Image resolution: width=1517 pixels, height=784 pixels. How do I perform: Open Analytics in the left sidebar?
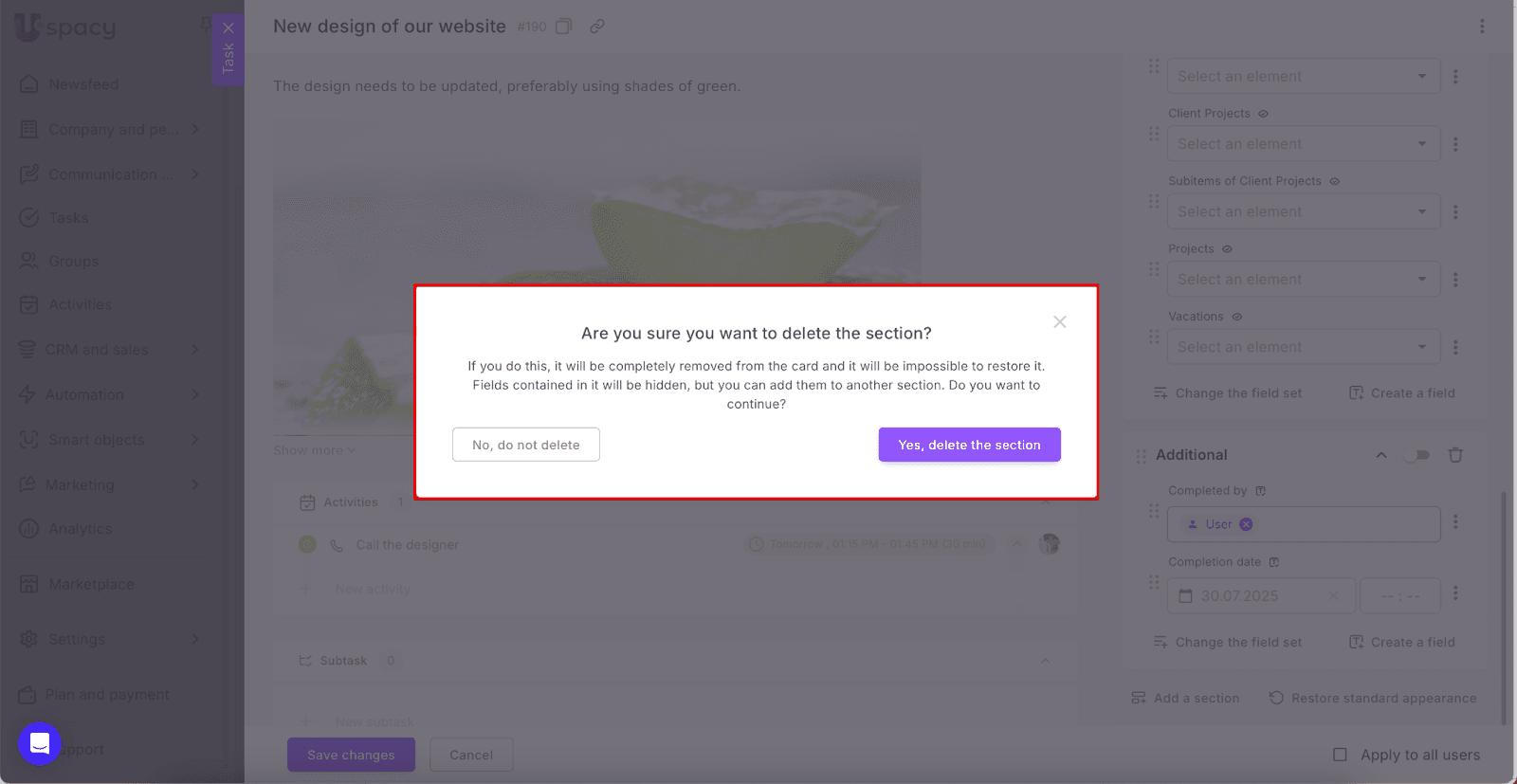tap(80, 529)
